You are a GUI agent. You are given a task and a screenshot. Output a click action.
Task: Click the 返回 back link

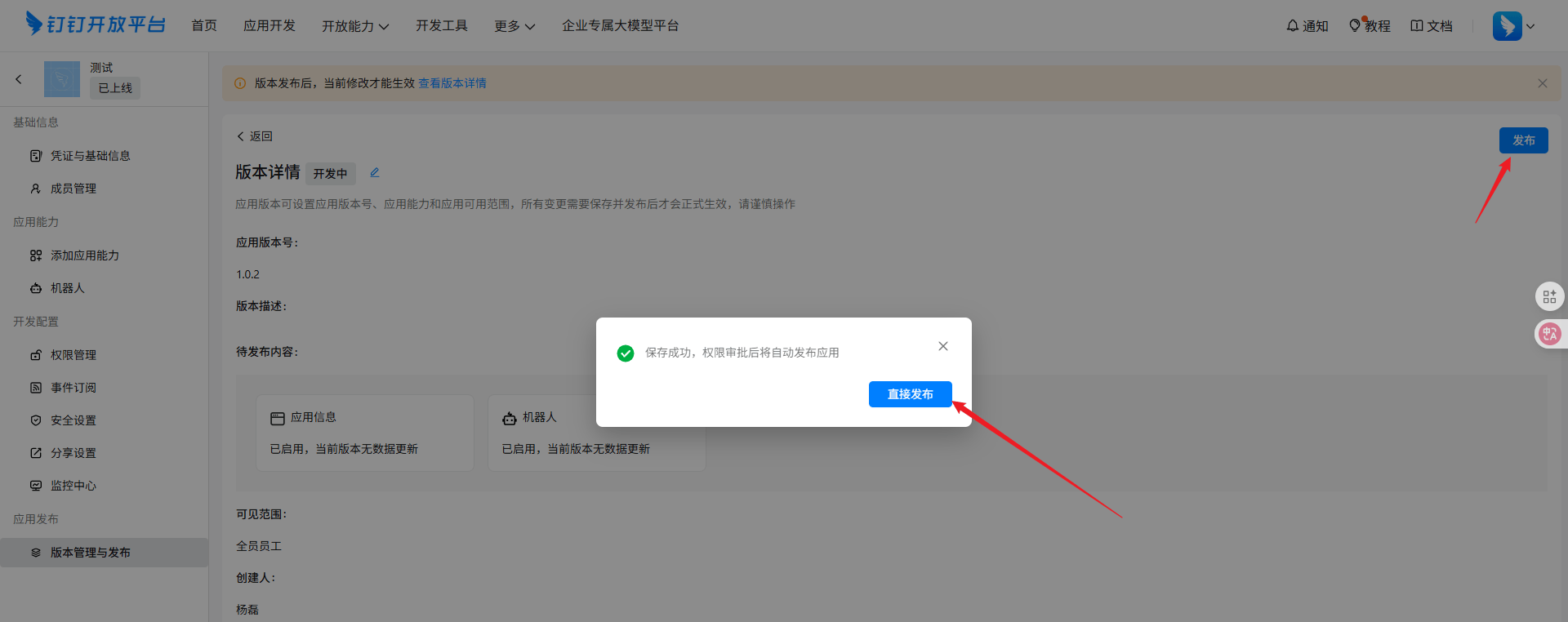(x=255, y=136)
